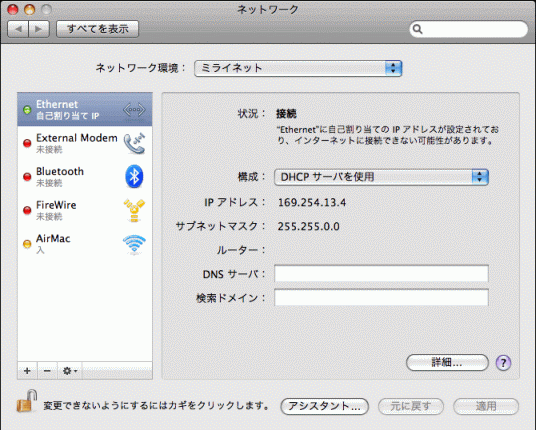Focus the search field in toolbar

click(469, 29)
